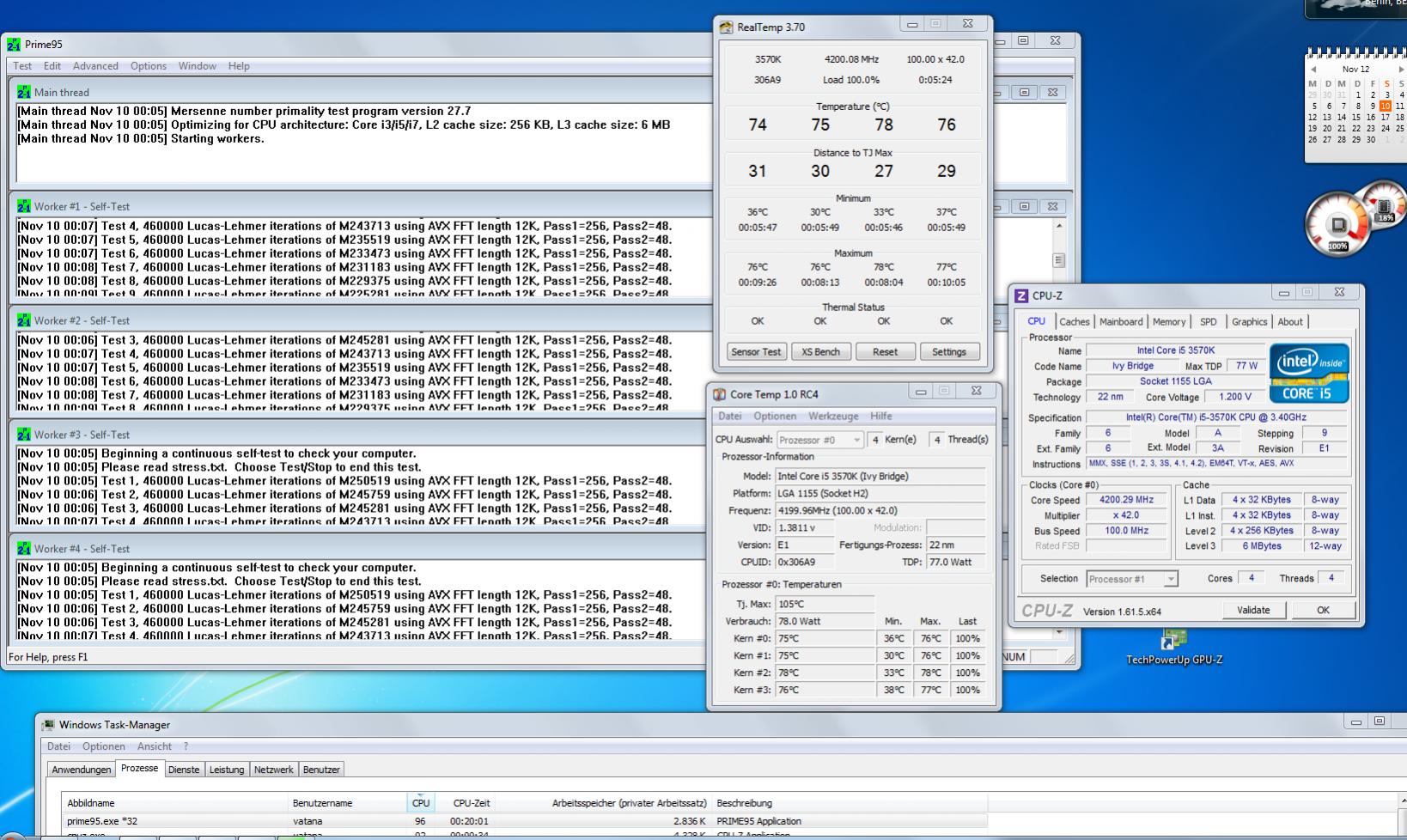This screenshot has height=840, width=1407.
Task: Switch to Task-Manager Leistung tab
Action: point(227,770)
